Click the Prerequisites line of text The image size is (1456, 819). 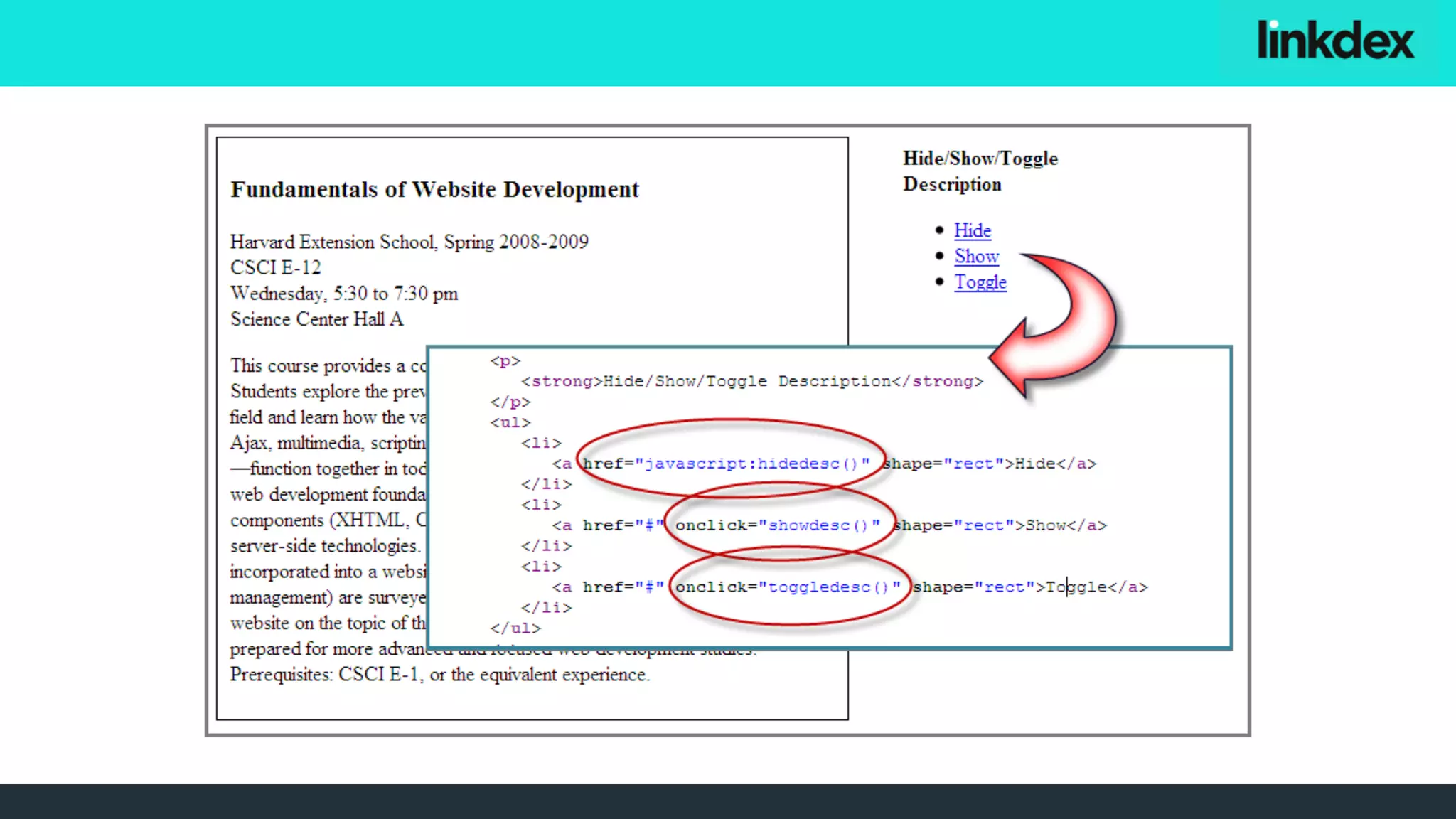point(439,675)
